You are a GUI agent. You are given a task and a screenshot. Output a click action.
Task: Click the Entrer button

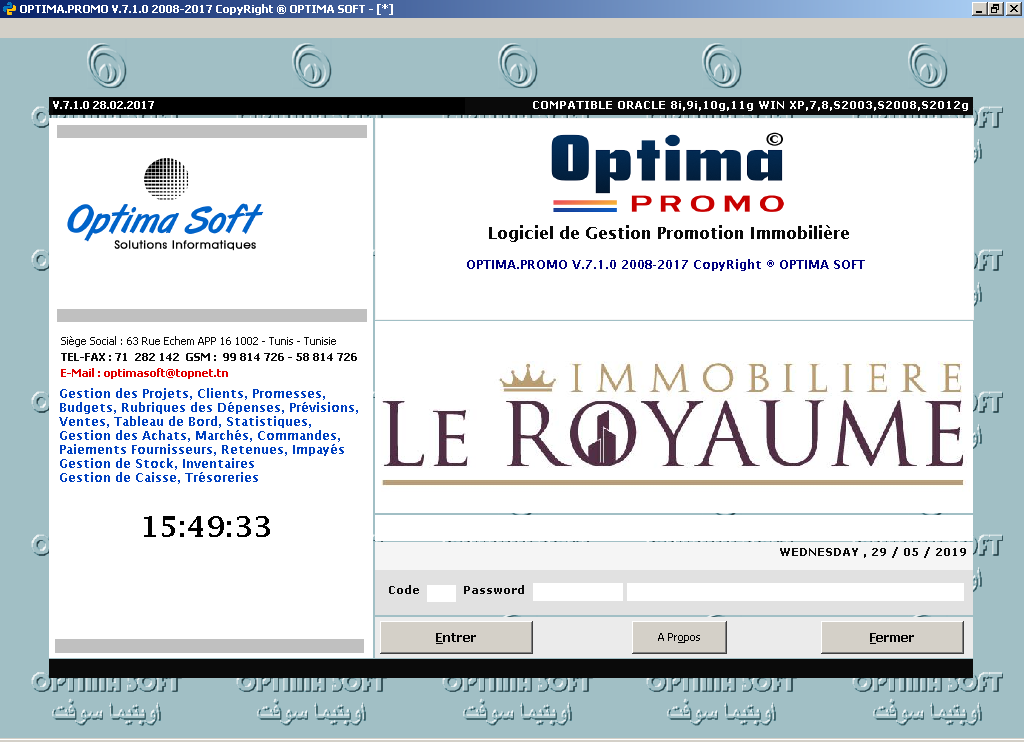(x=456, y=637)
